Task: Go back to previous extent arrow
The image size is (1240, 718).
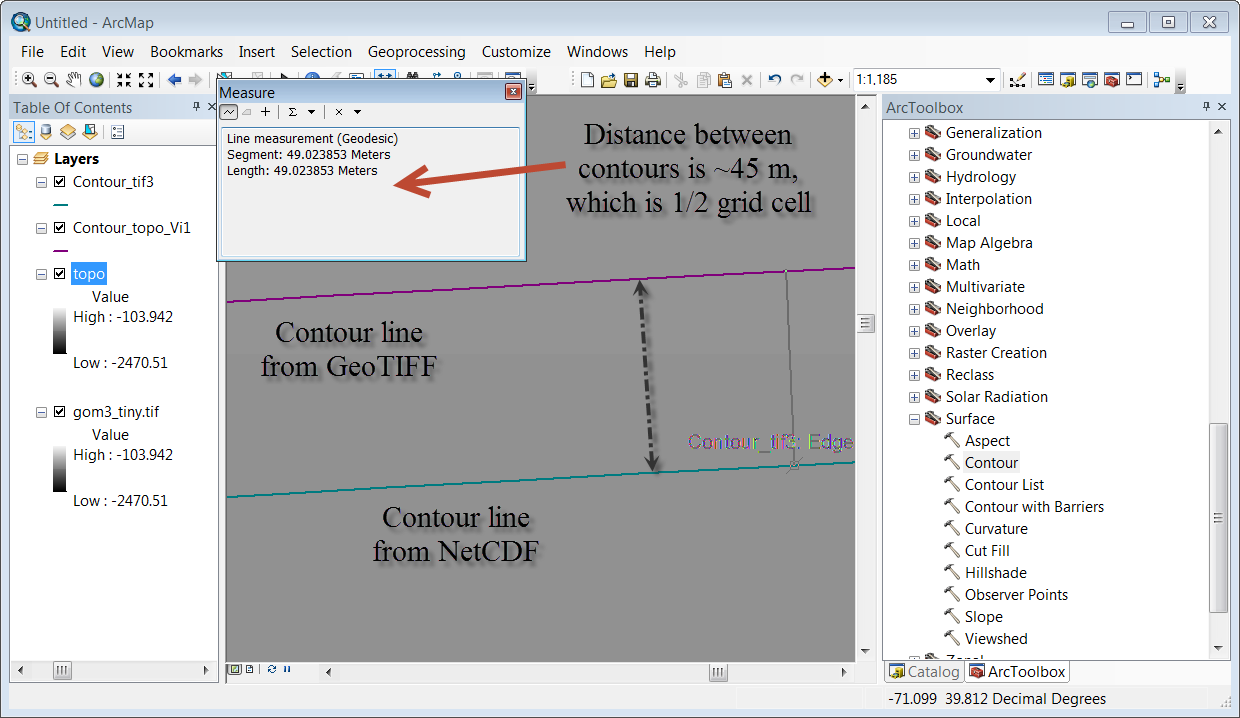Action: 174,80
